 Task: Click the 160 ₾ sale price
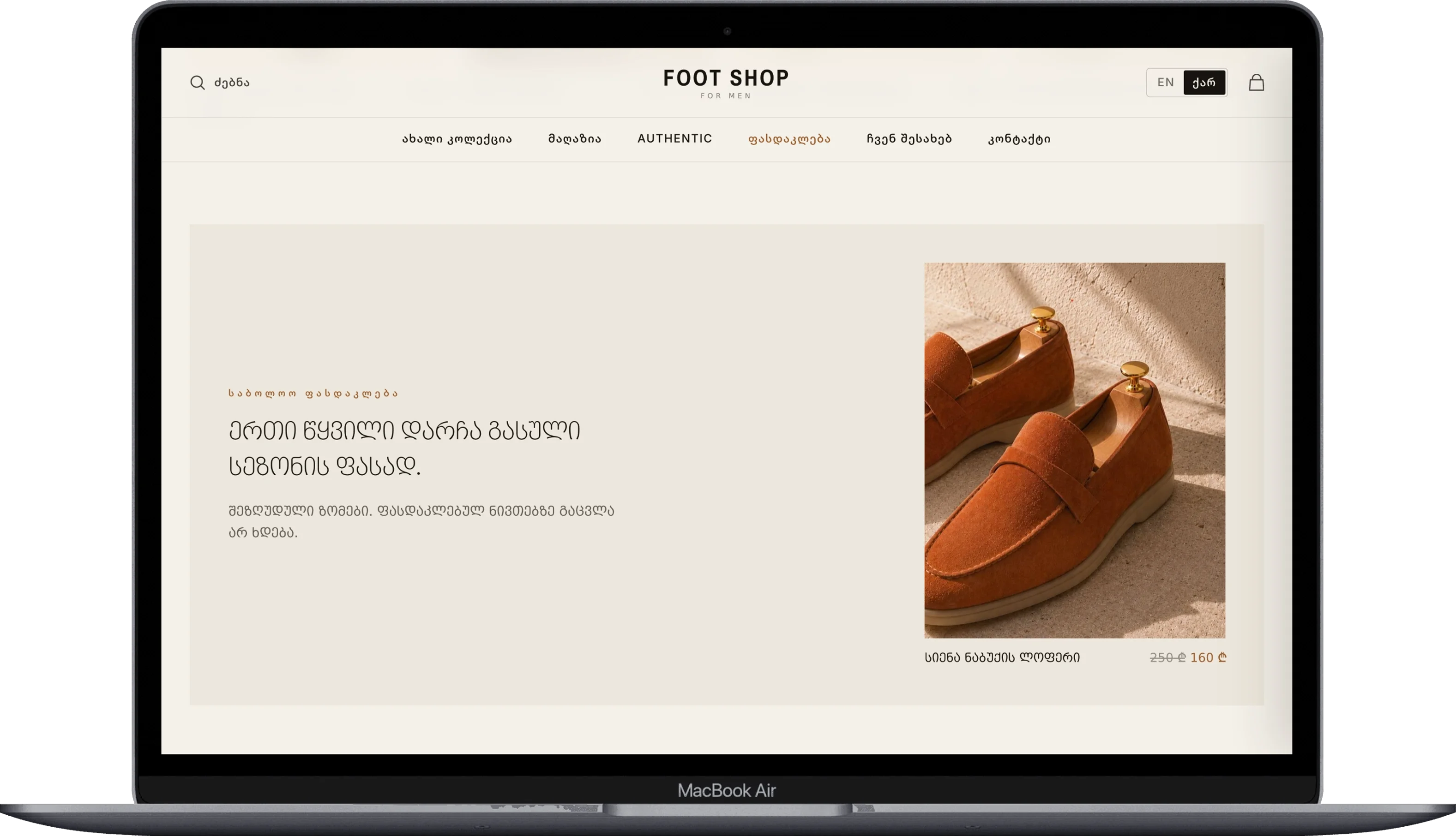(1208, 657)
